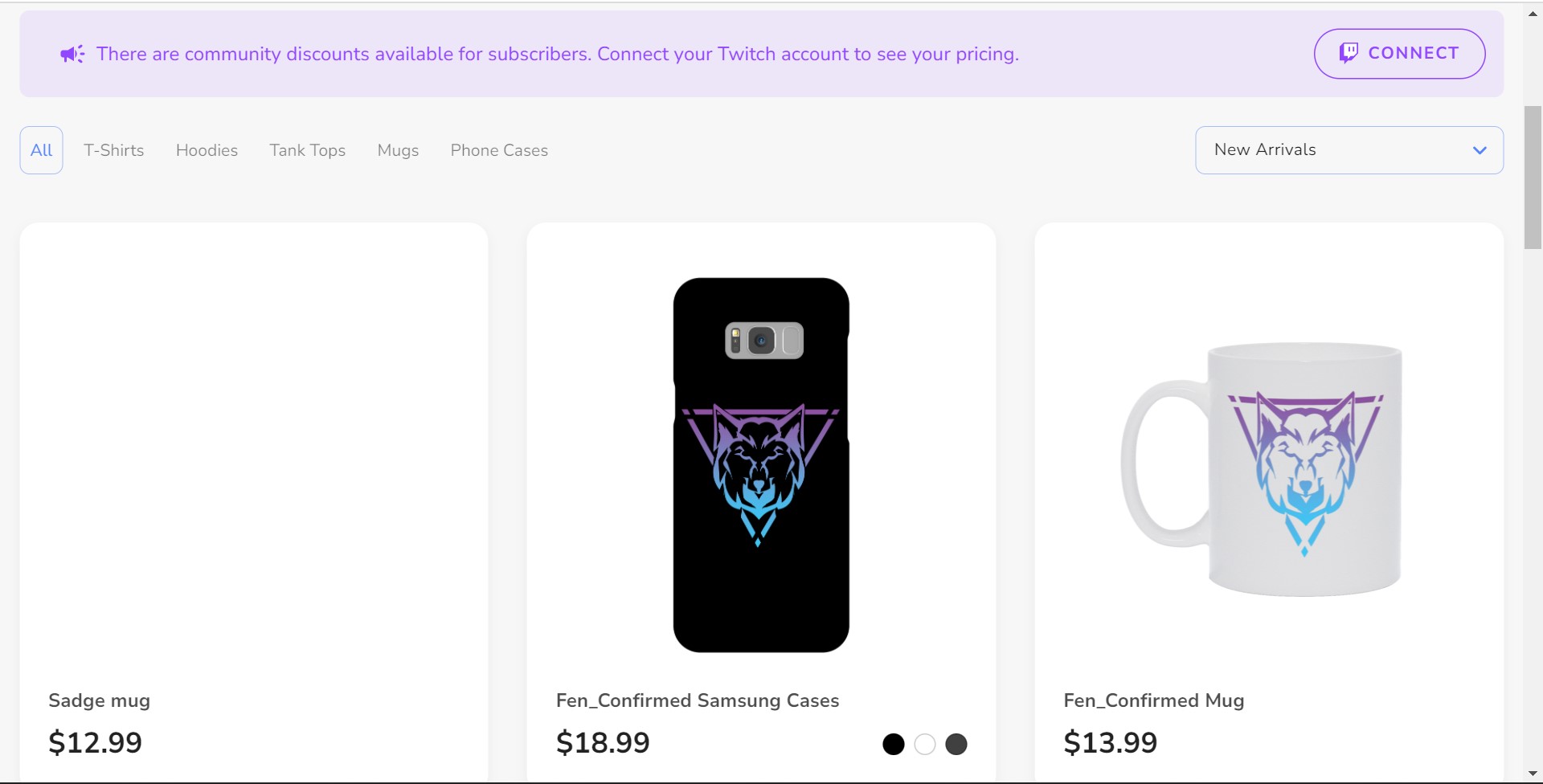Go to Phone Cases category

click(499, 150)
